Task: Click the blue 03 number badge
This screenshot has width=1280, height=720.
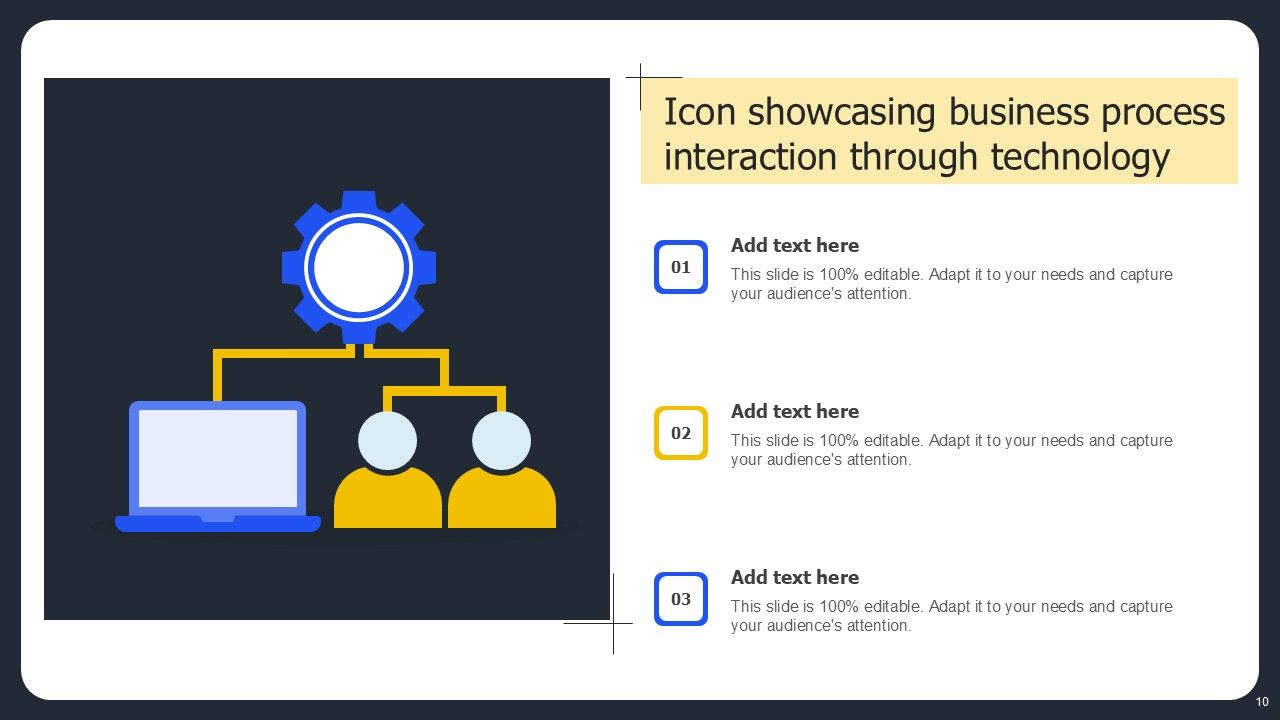Action: [x=681, y=599]
